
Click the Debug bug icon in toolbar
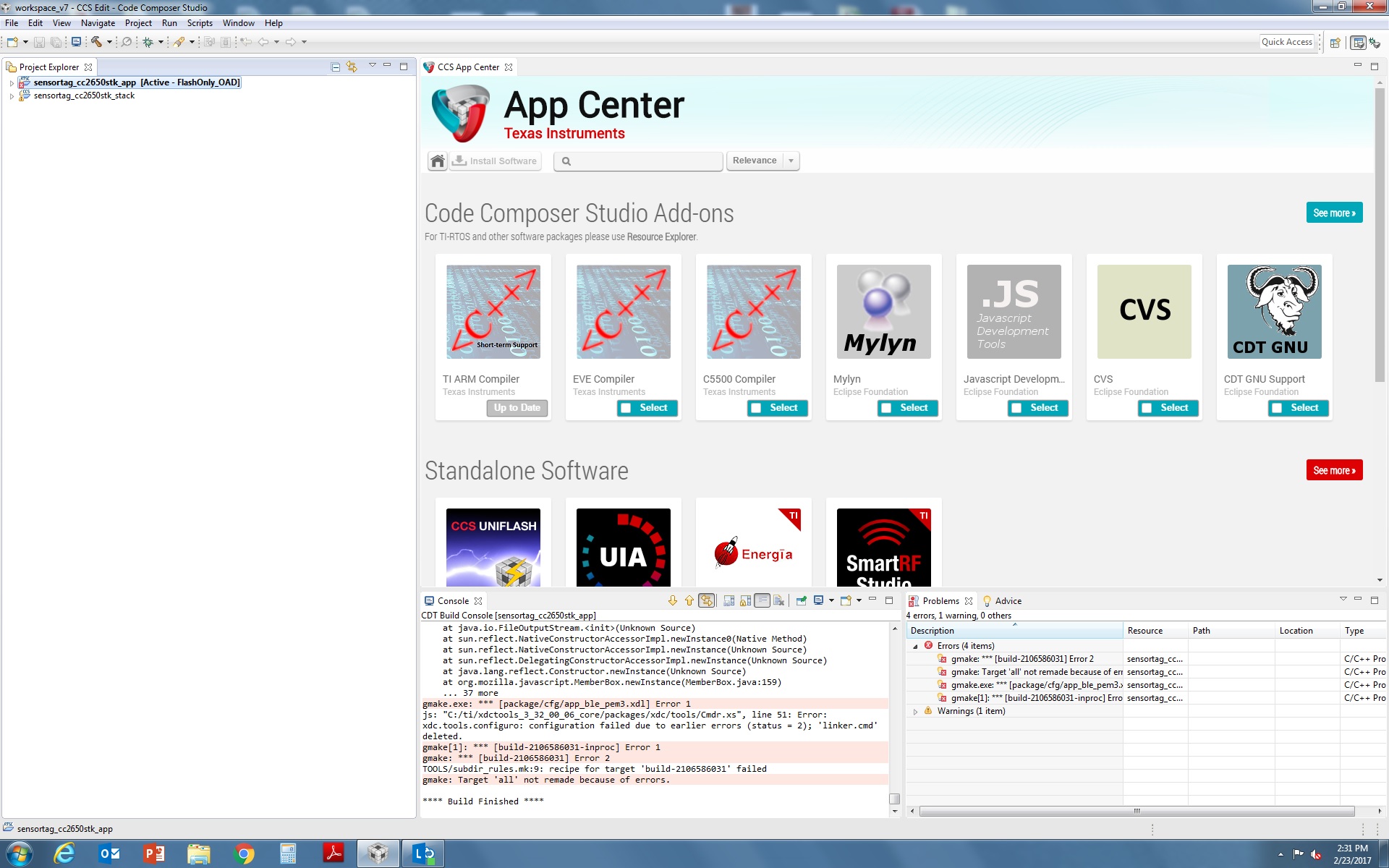[x=148, y=42]
